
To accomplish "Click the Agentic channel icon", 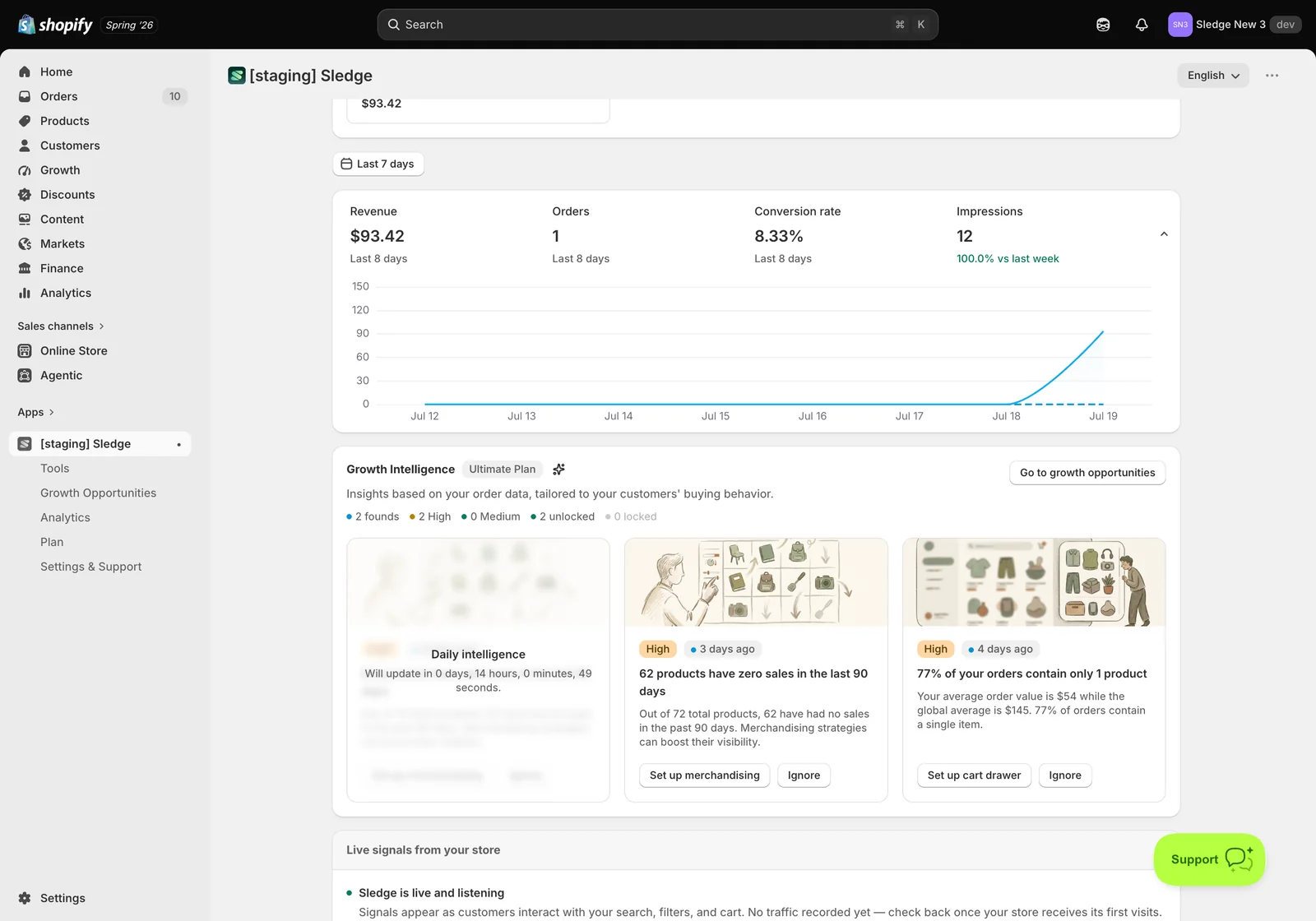I will coord(25,376).
